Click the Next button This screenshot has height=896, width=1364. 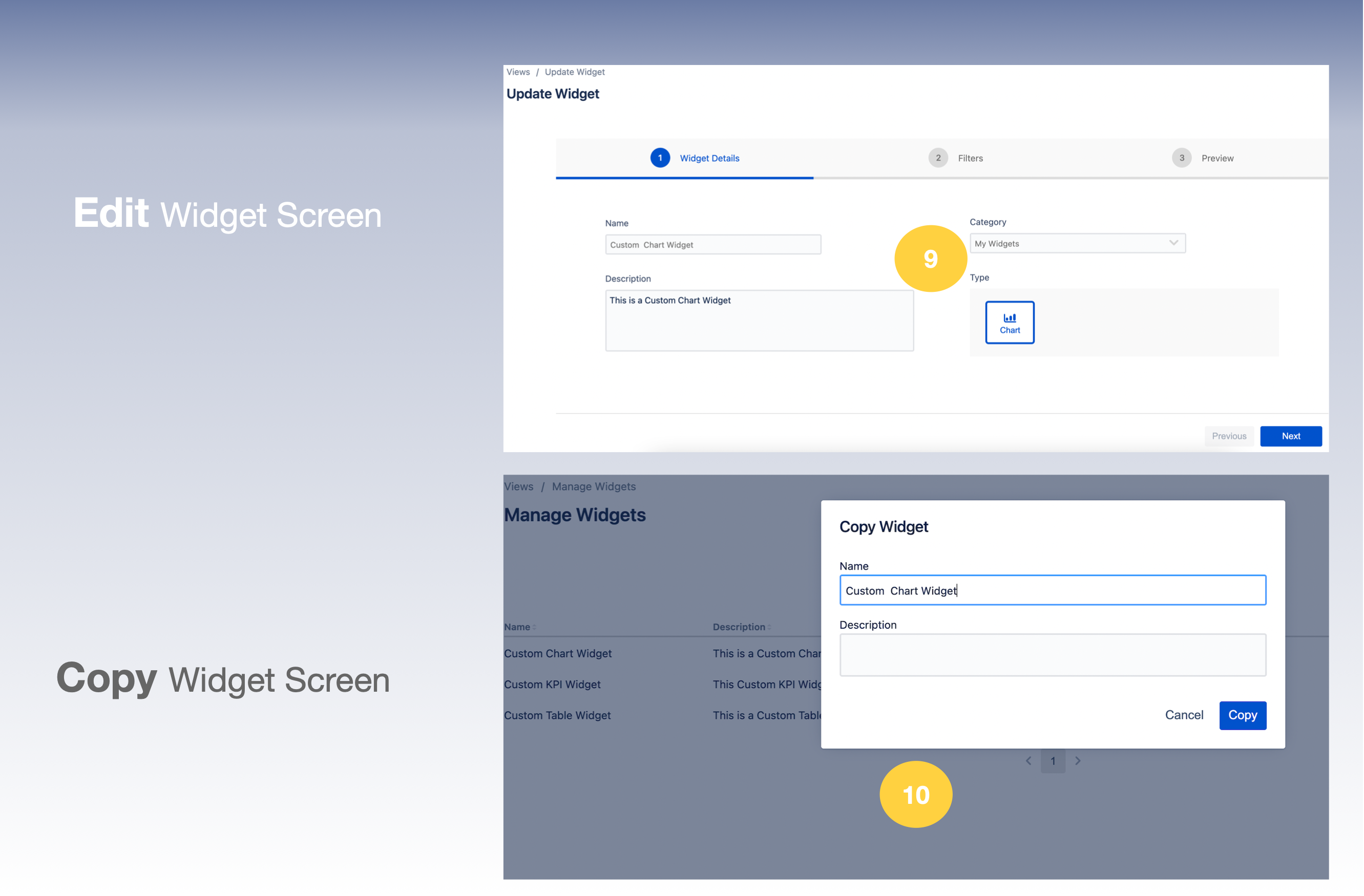pyautogui.click(x=1290, y=436)
